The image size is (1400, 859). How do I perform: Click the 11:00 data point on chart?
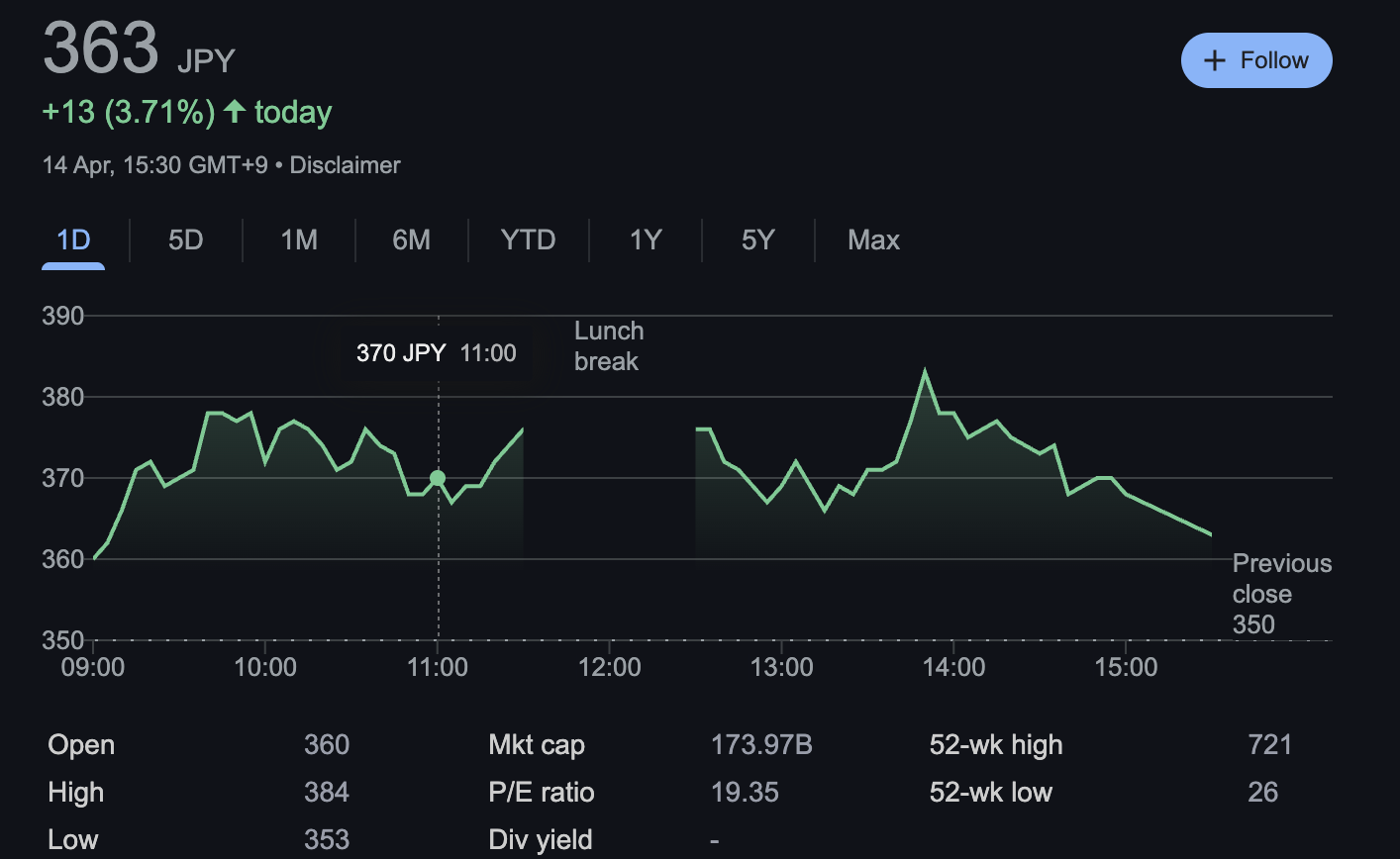pos(438,478)
